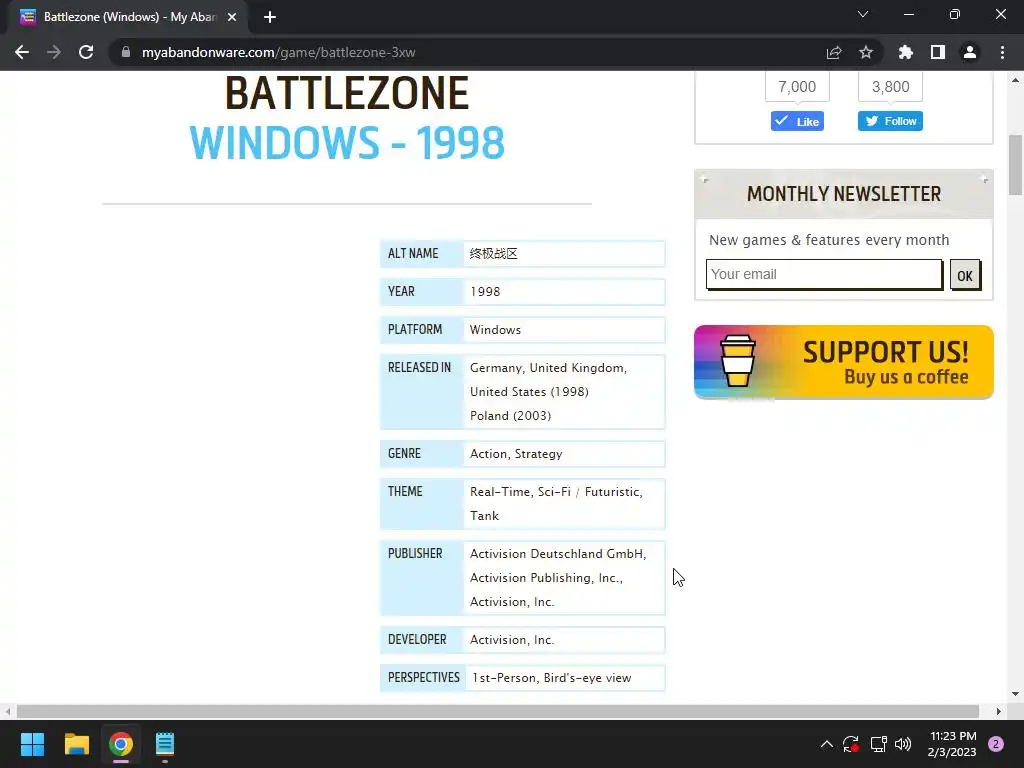Screen dimensions: 1024x768
Task: Show hidden system tray icons
Action: click(827, 744)
